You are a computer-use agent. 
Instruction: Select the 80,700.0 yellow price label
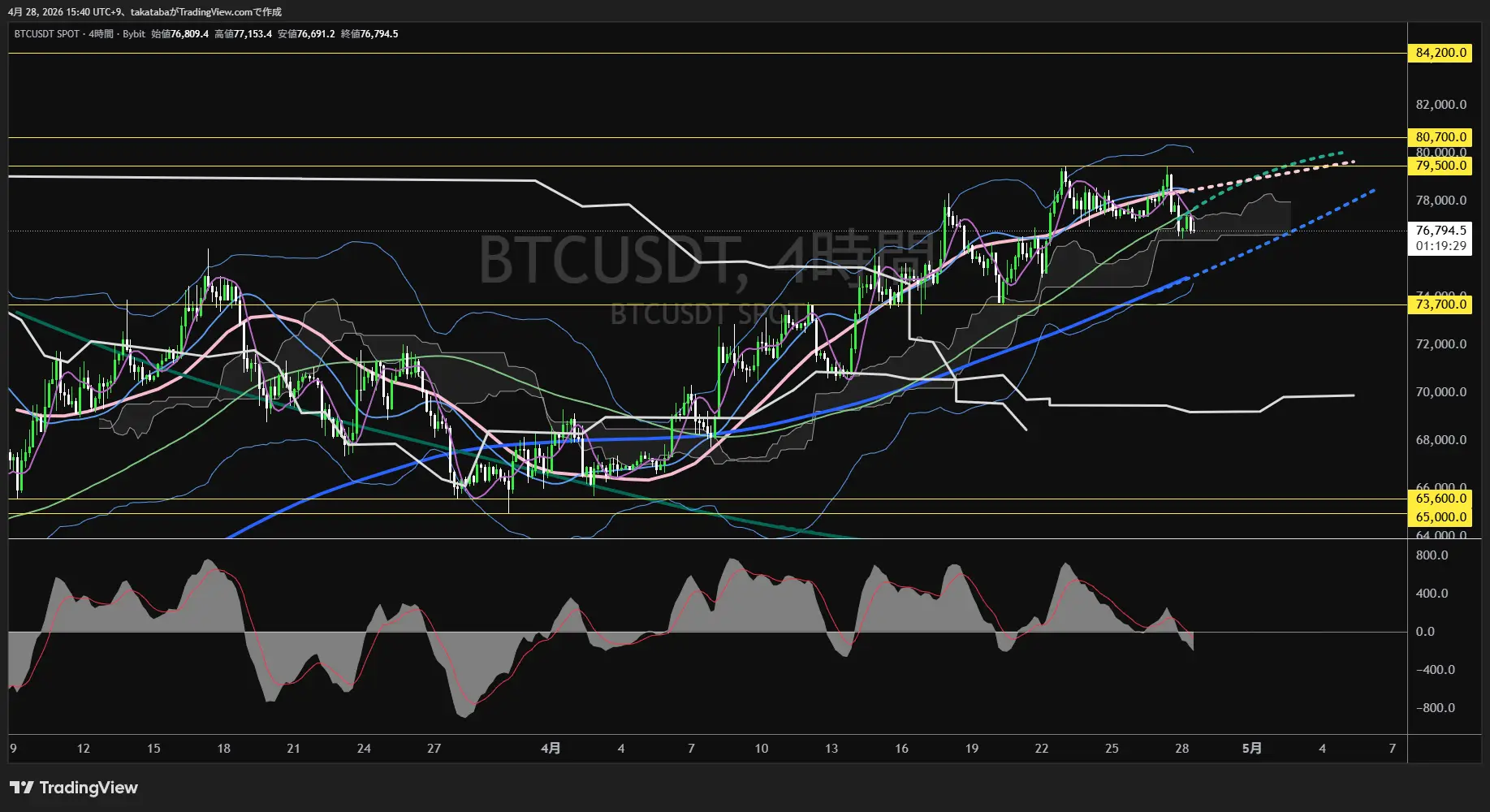[1440, 137]
